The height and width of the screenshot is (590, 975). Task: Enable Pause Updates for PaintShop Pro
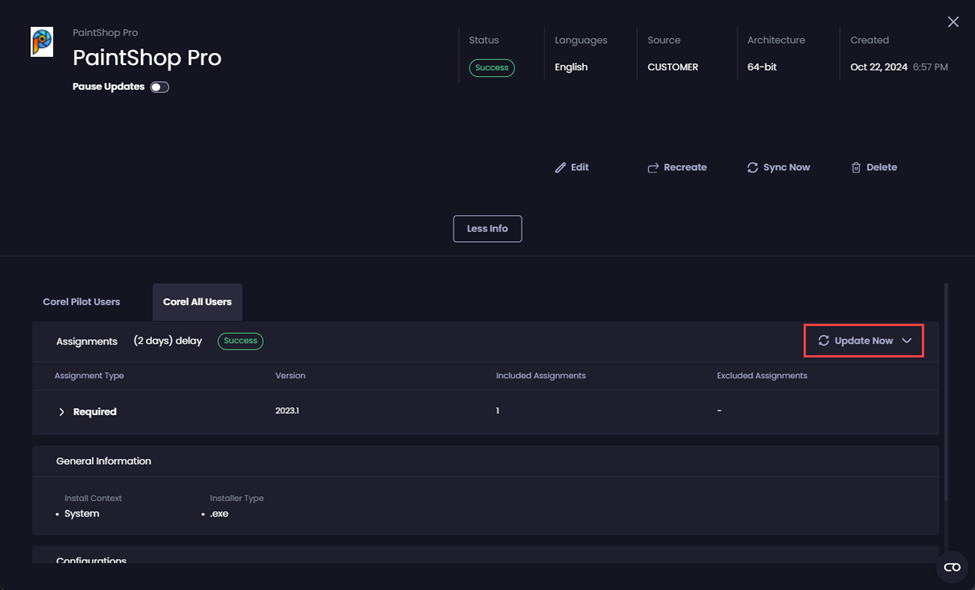158,87
